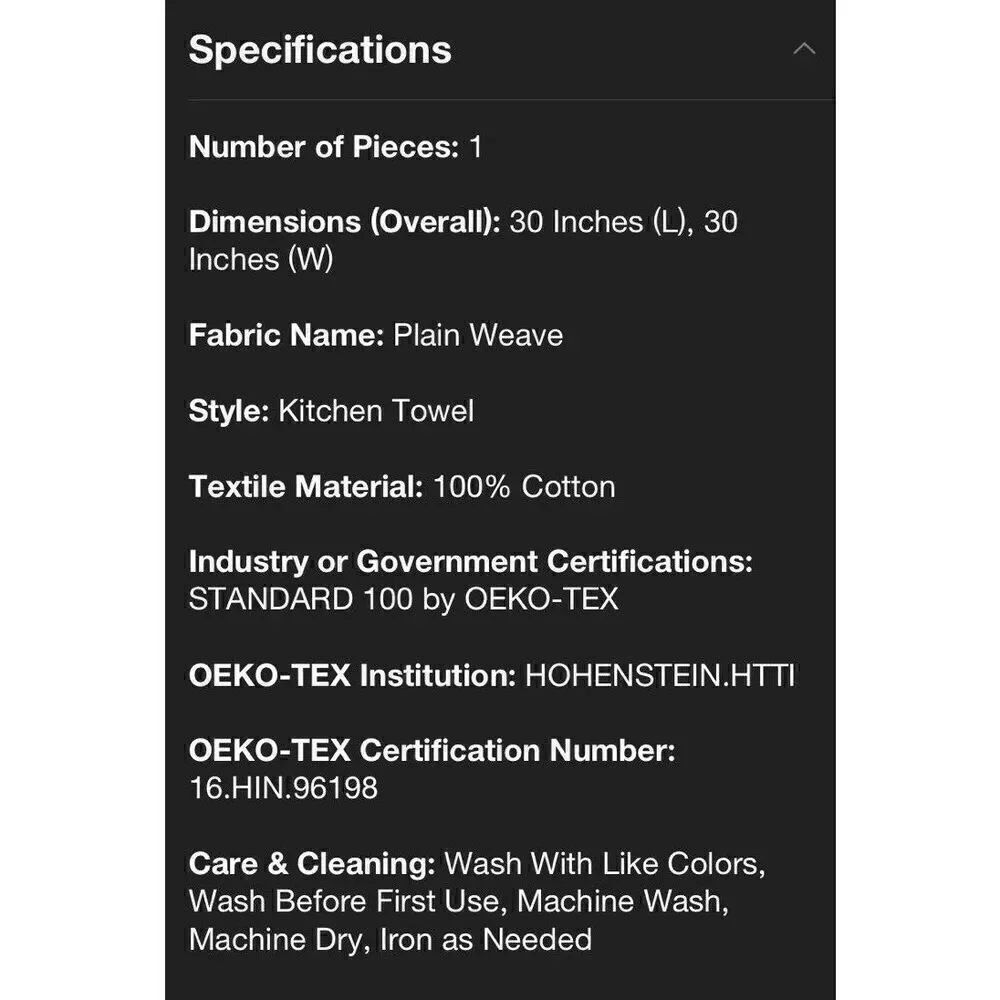Click the Specifications heading

coord(320,50)
